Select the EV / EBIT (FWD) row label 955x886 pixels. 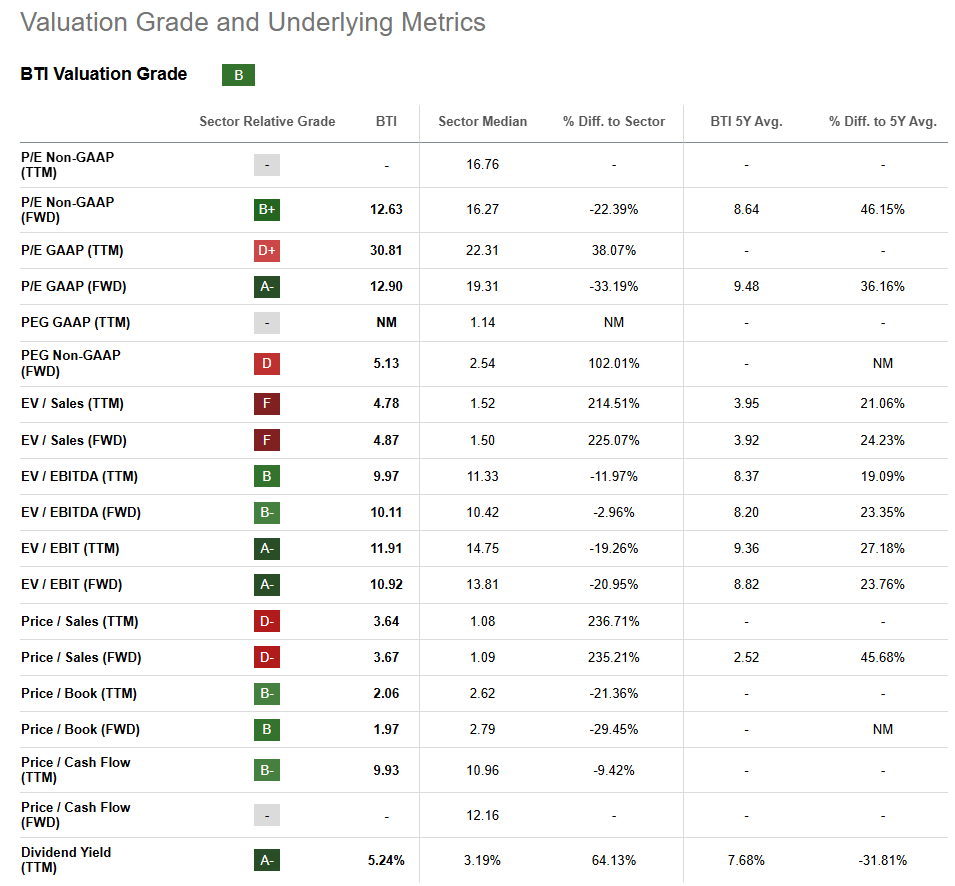click(71, 585)
